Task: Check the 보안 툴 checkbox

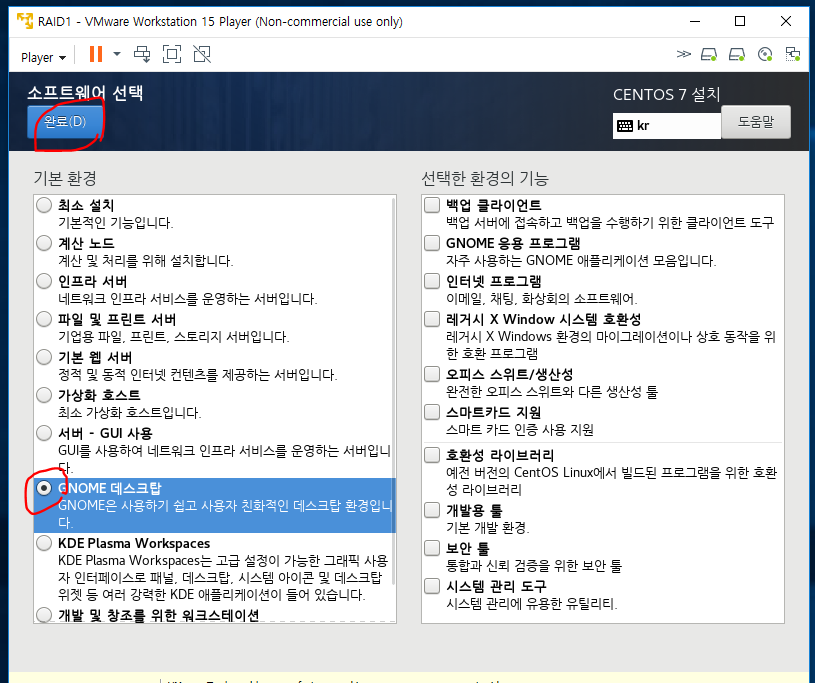Action: pos(432,548)
